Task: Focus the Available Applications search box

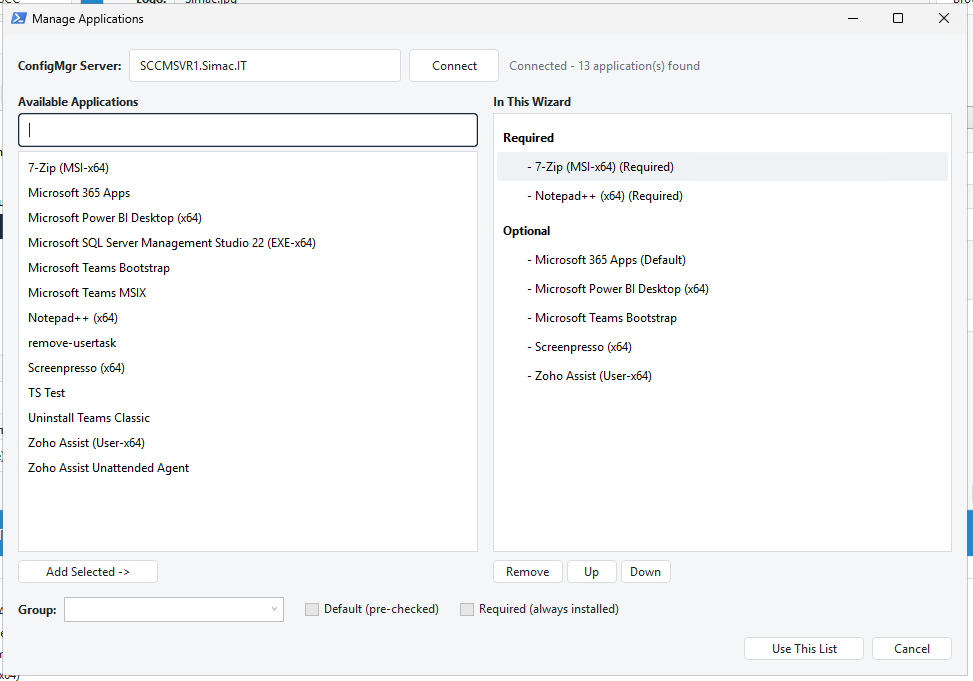Action: click(248, 130)
